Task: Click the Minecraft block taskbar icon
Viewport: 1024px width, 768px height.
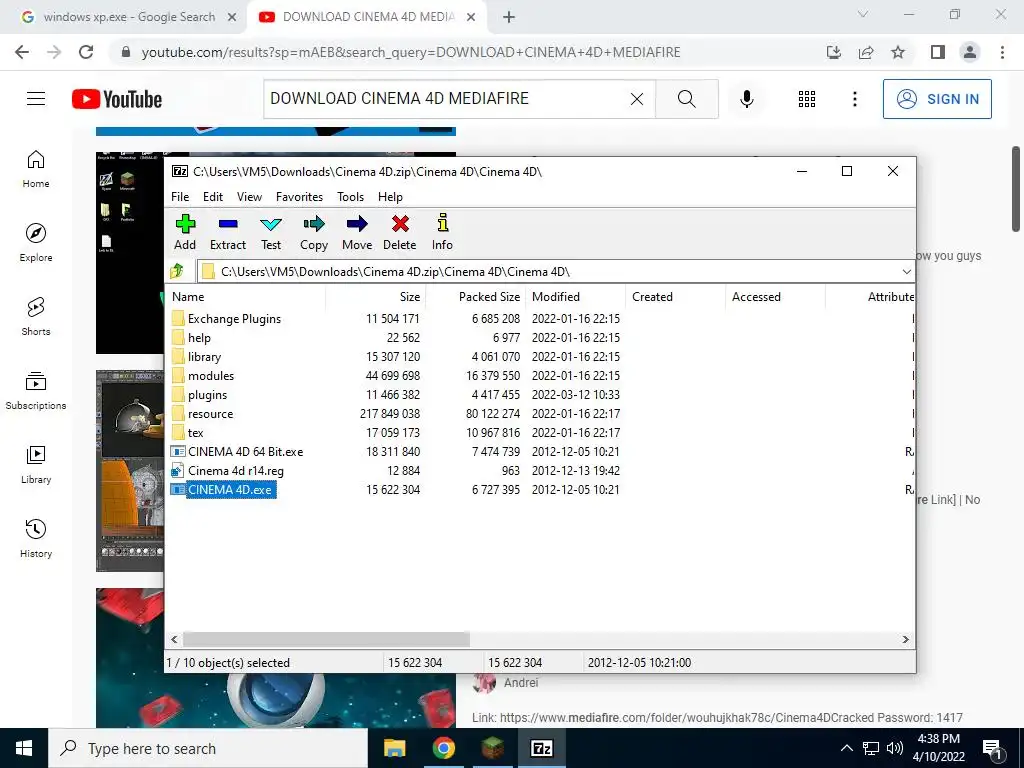Action: 492,748
